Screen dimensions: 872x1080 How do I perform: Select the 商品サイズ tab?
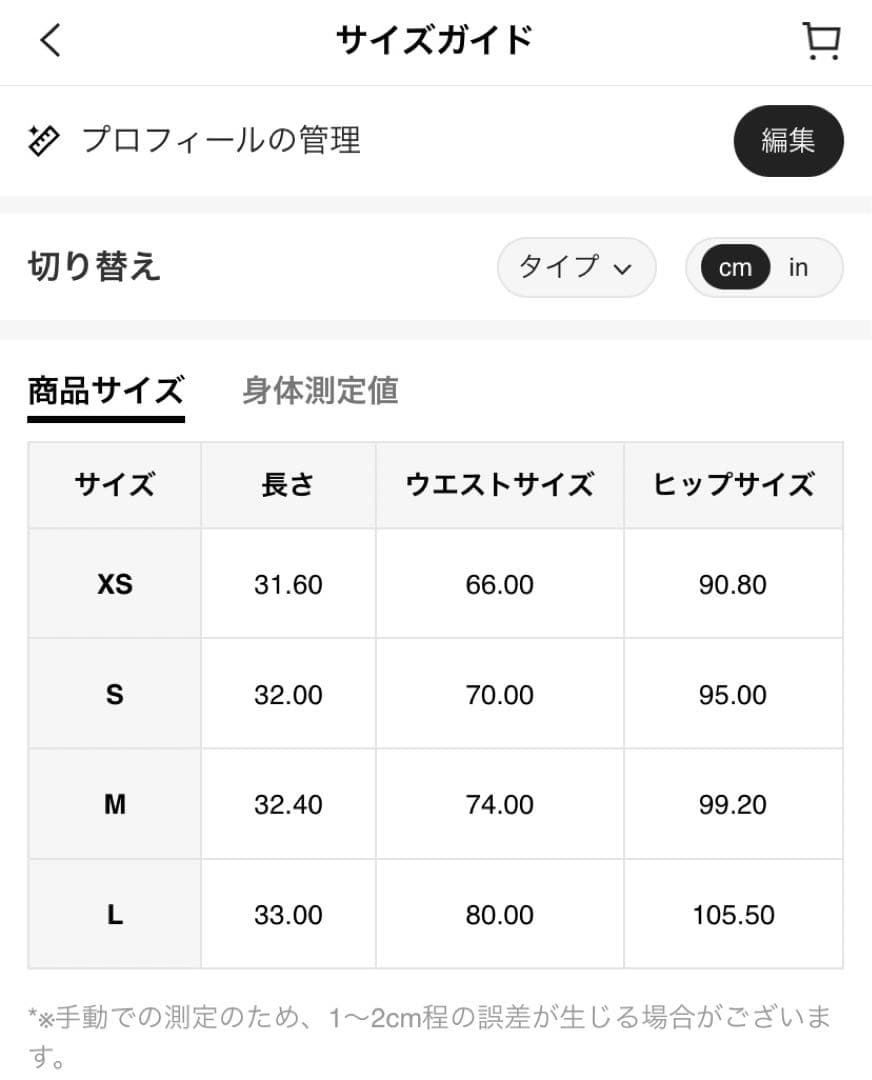[x=105, y=390]
